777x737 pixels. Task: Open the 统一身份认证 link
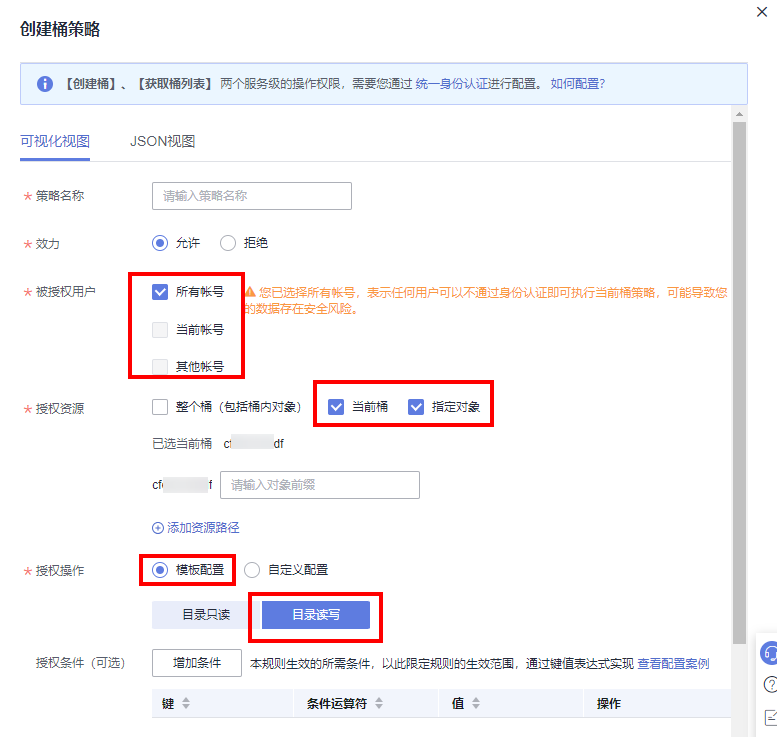click(x=451, y=84)
